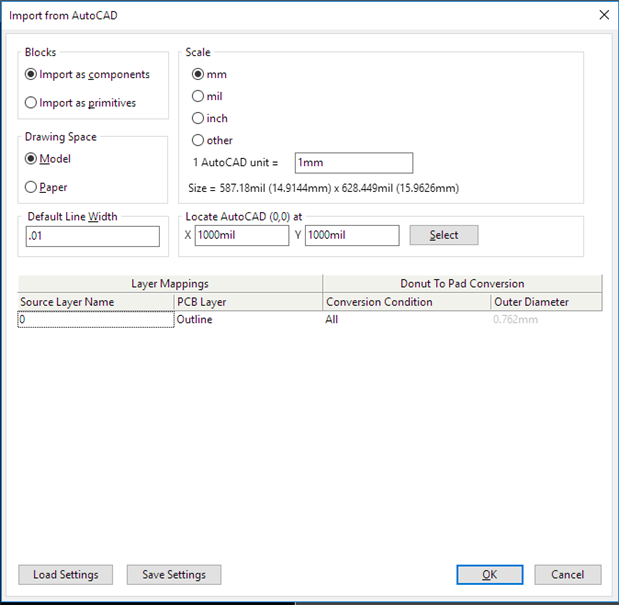Click the Conversion Condition column header
Viewport: 619px width, 605px height.
407,302
